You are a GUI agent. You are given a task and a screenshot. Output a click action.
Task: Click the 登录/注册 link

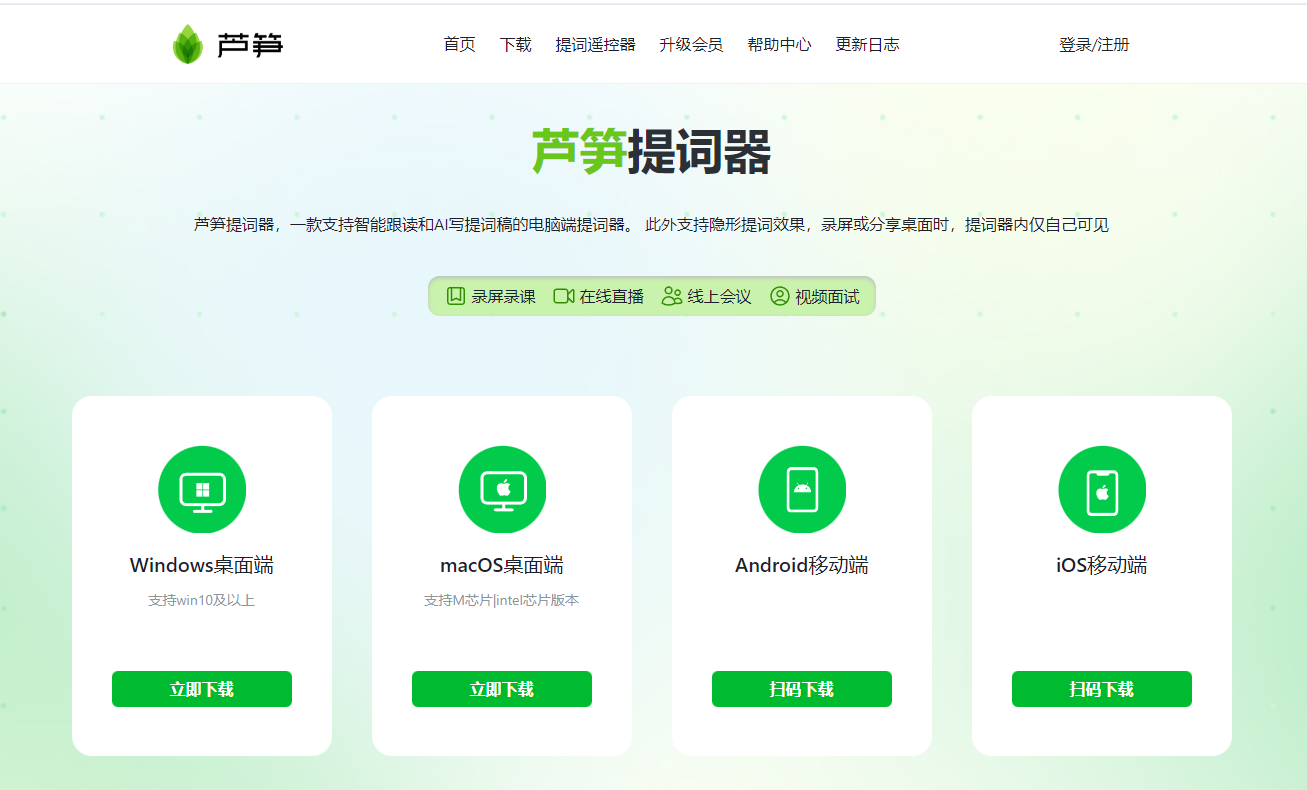(x=1096, y=44)
